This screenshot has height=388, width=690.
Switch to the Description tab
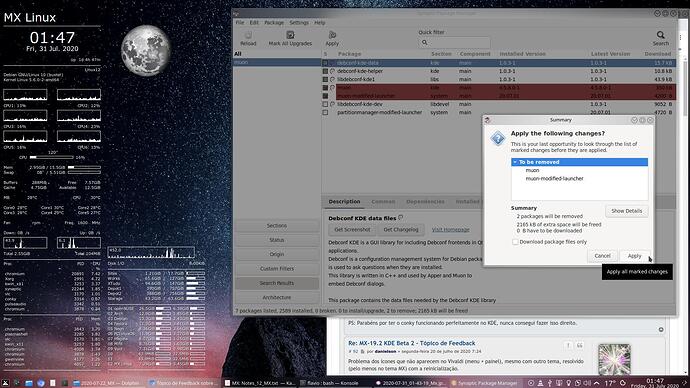(x=344, y=201)
